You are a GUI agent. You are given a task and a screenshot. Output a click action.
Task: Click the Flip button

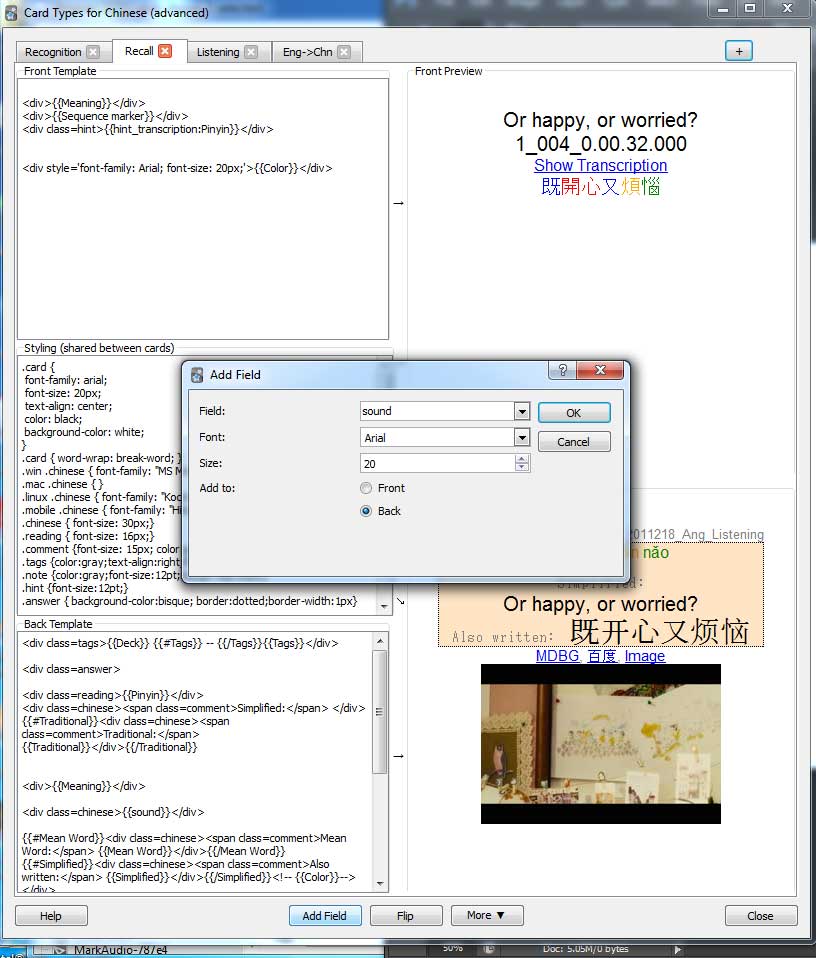(406, 915)
